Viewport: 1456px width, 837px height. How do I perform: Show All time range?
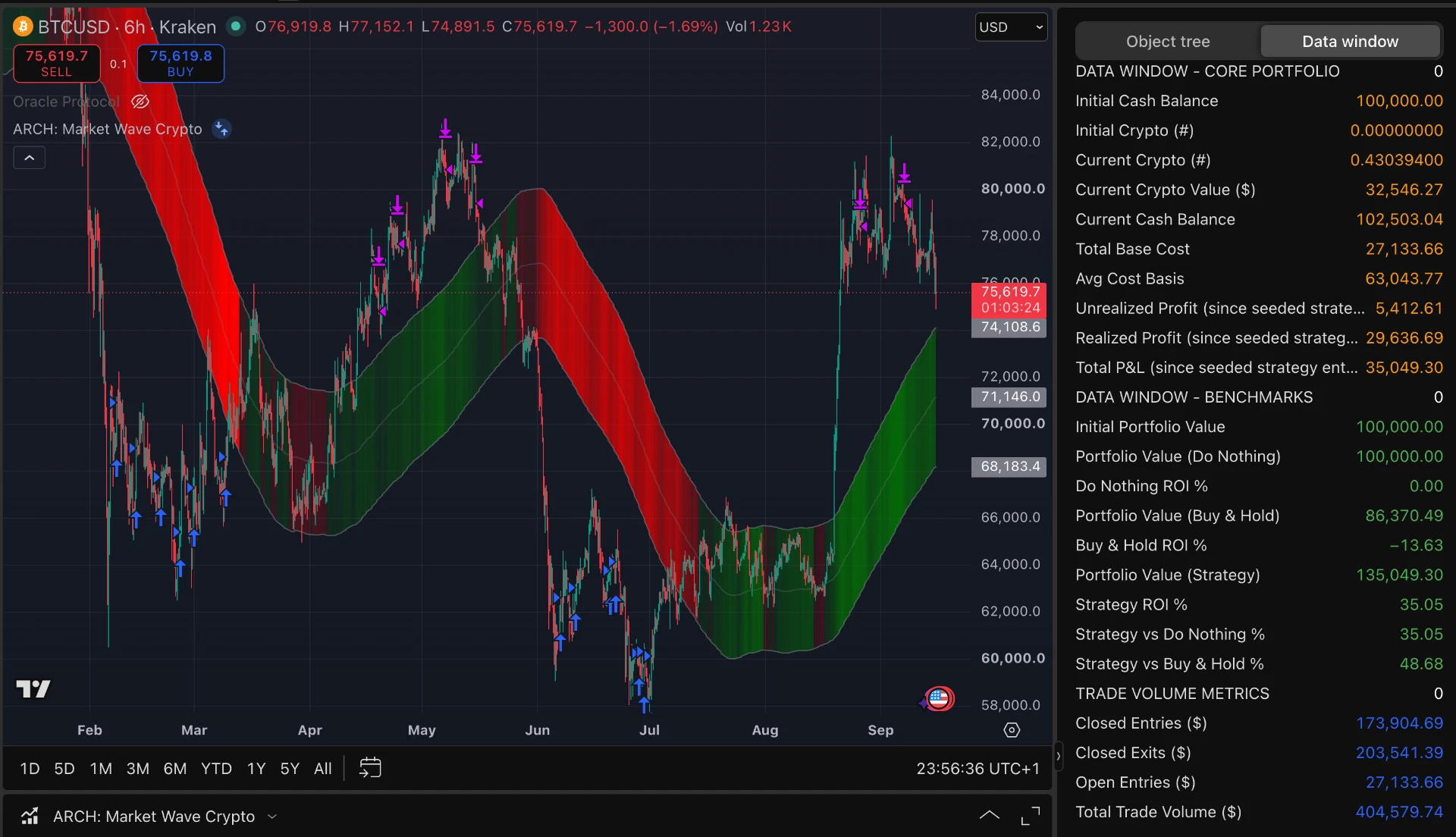(x=323, y=769)
